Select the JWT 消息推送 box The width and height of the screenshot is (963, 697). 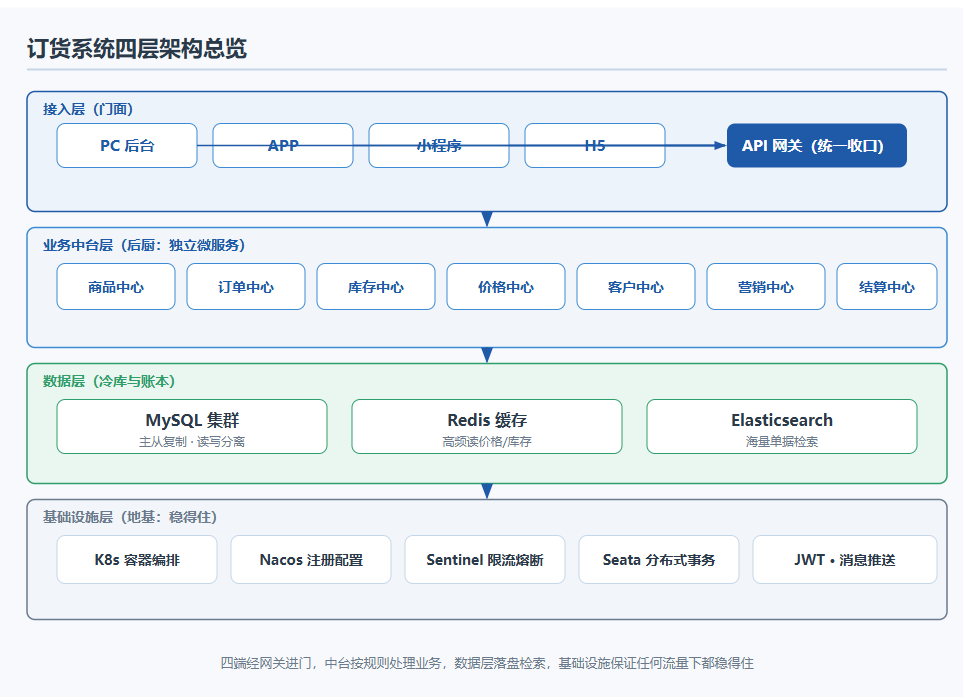click(x=845, y=559)
